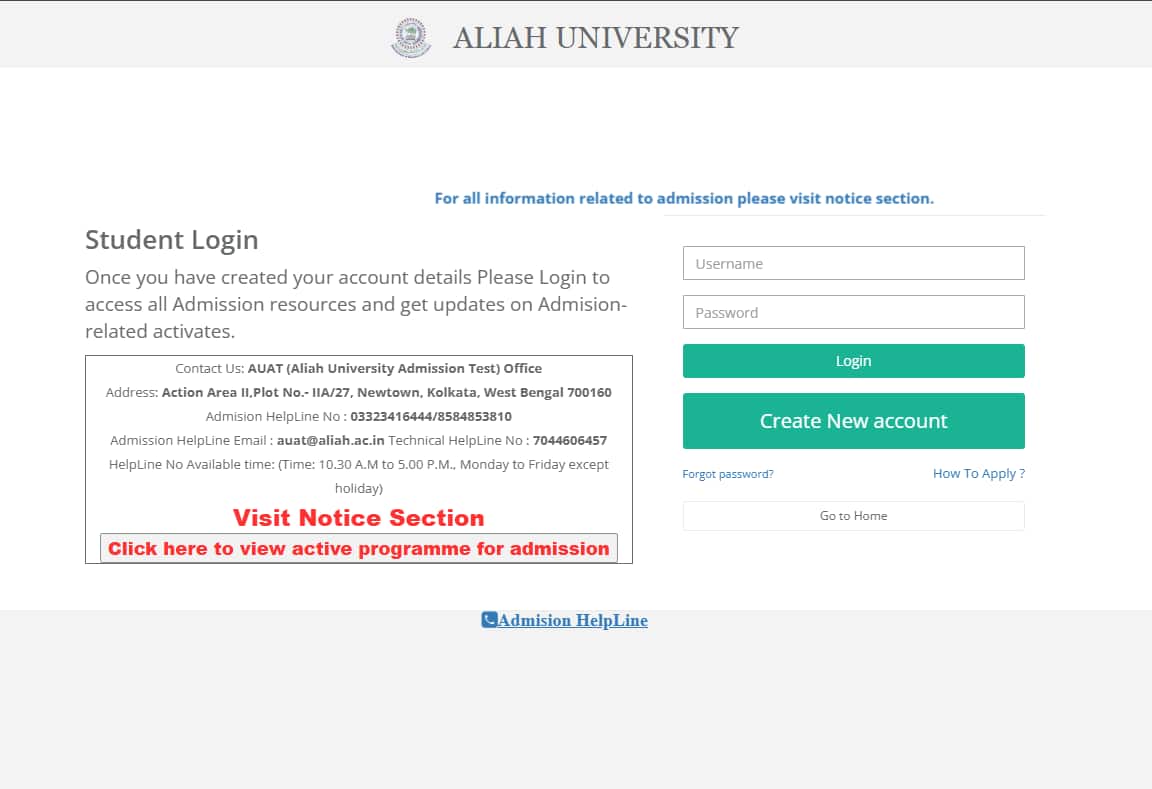1152x789 pixels.
Task: Select the auat@aliah.ac.in email address
Action: coord(331,440)
